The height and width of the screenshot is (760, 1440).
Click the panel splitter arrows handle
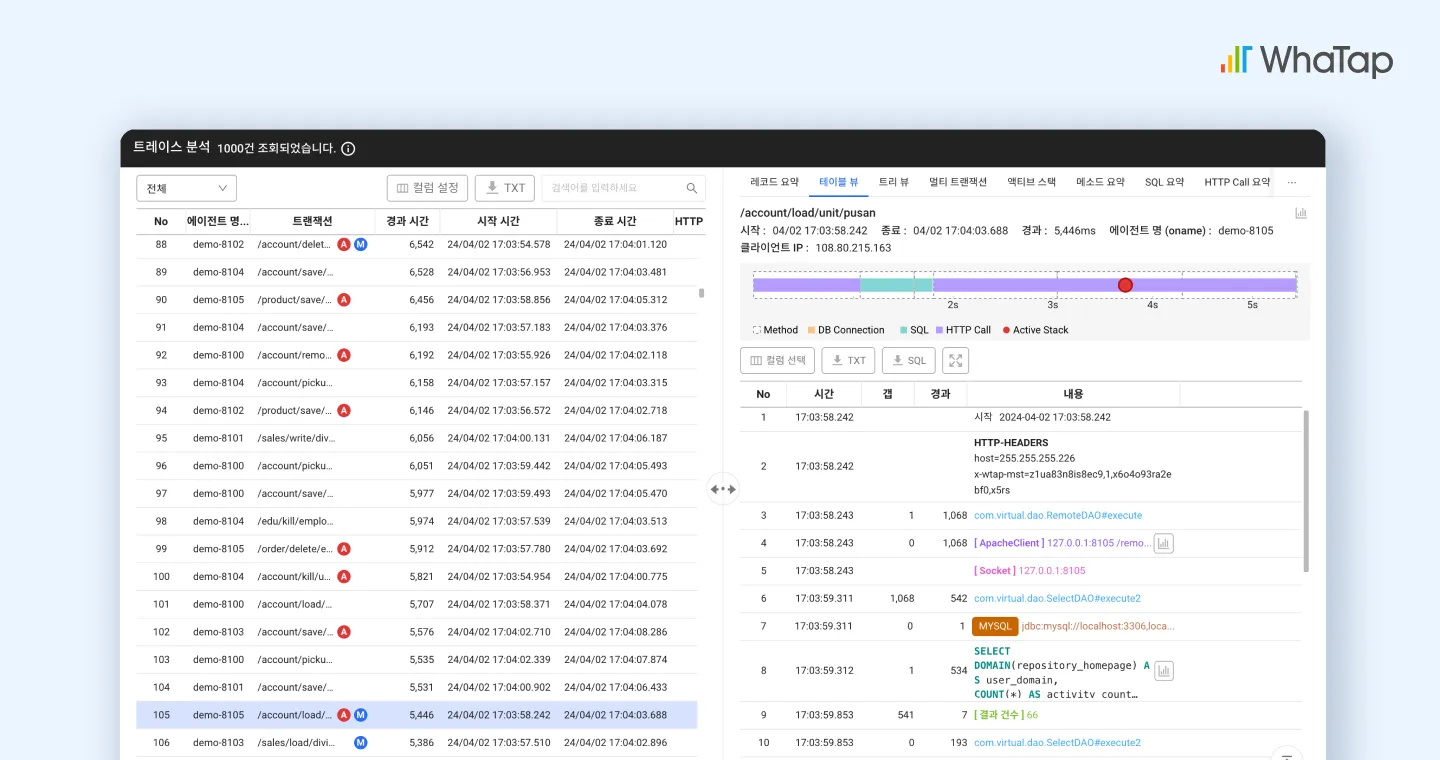(x=723, y=489)
